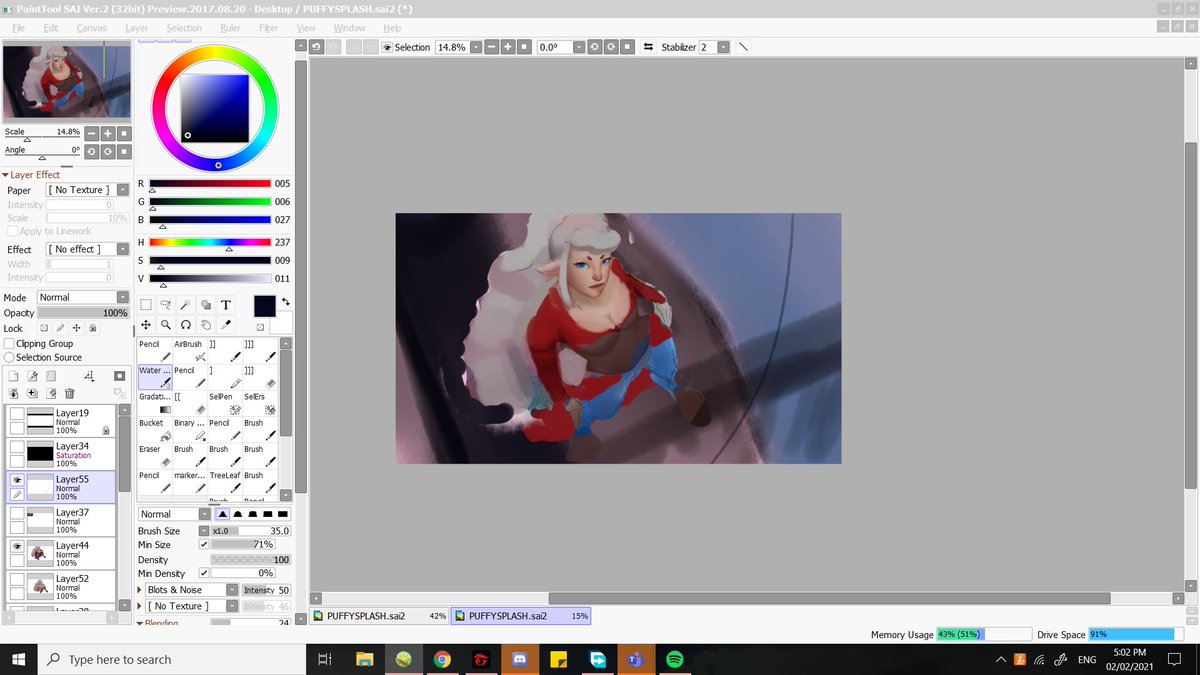The height and width of the screenshot is (675, 1200).
Task: Open the Layer menu
Action: tap(137, 28)
